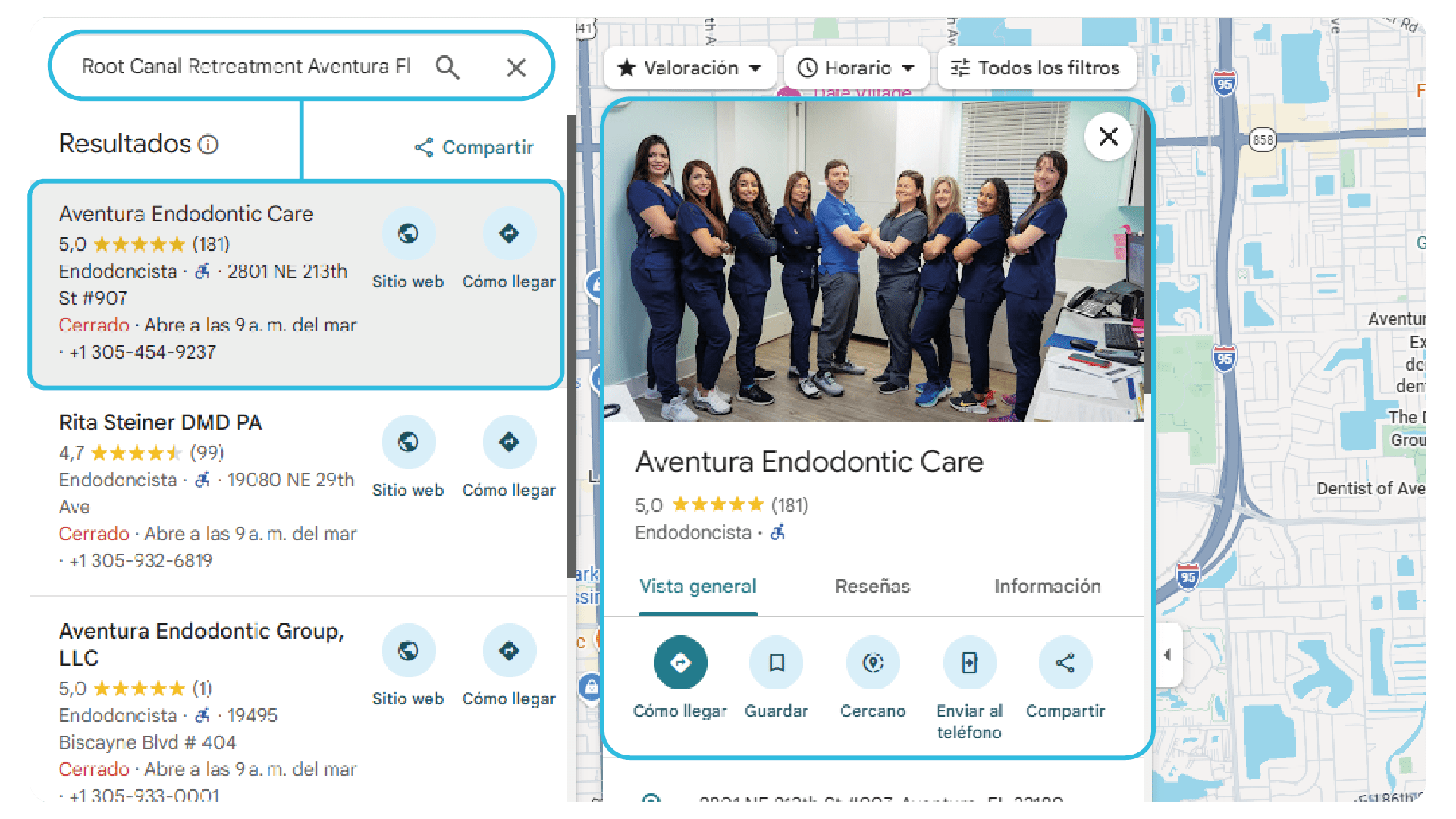The image size is (1456, 819).
Task: Clear the search box with the X icon
Action: click(x=516, y=67)
